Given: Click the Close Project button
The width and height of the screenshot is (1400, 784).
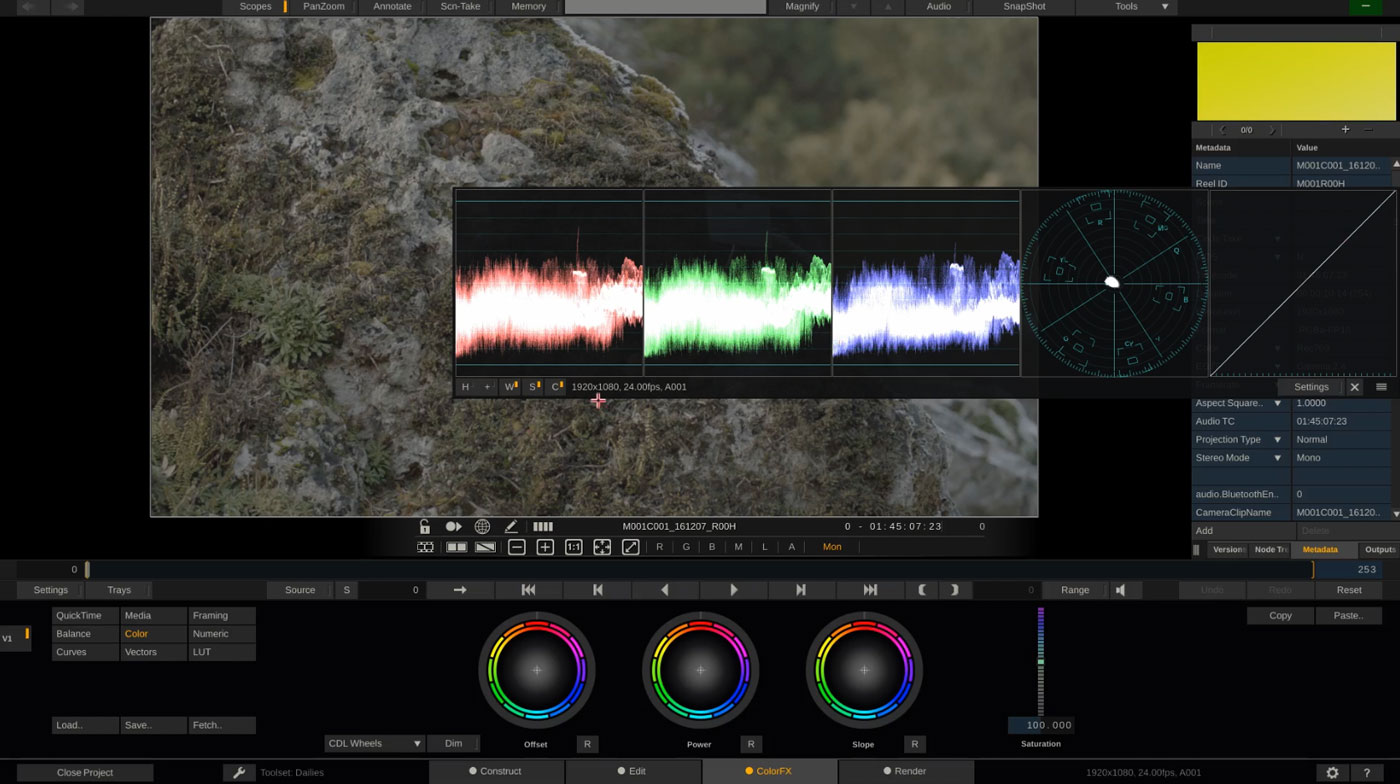Looking at the screenshot, I should (x=85, y=773).
